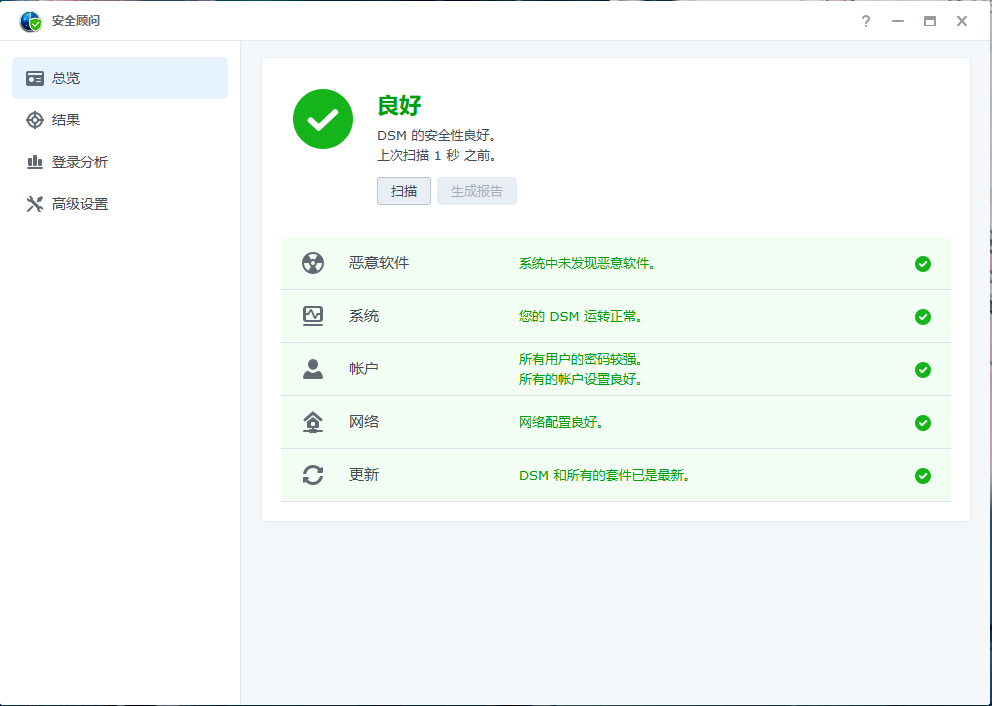Click the 系统 monitor icon
The height and width of the screenshot is (706, 992).
[313, 316]
